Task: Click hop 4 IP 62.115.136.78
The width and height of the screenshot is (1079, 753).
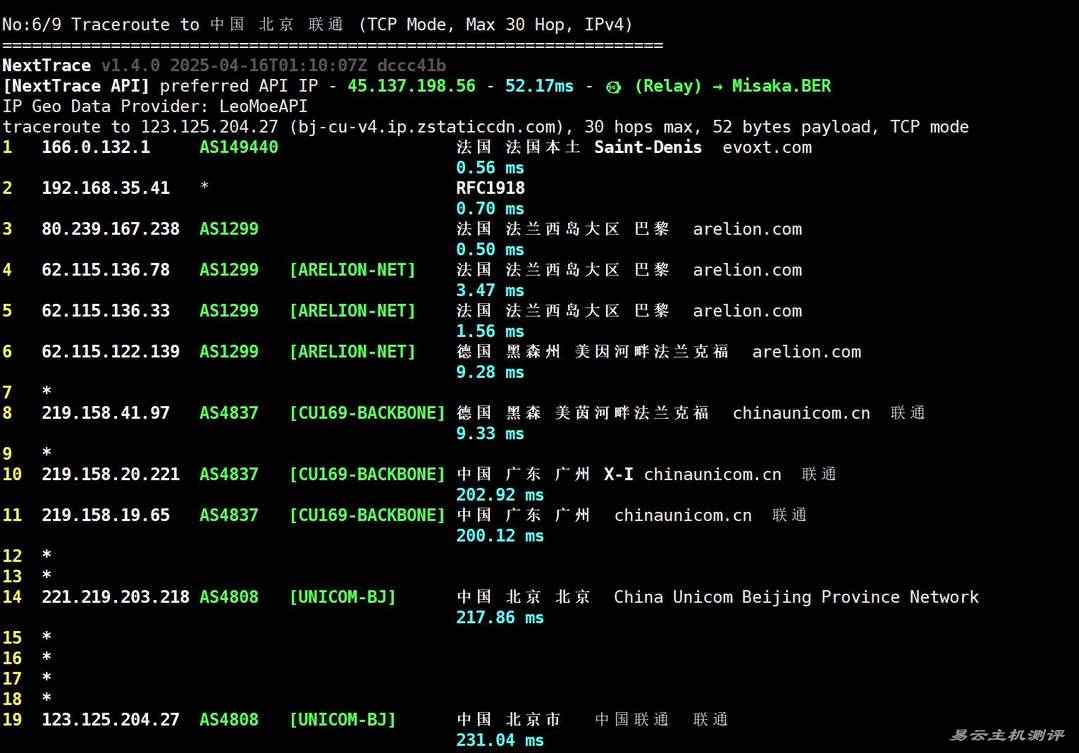Action: pyautogui.click(x=105, y=270)
